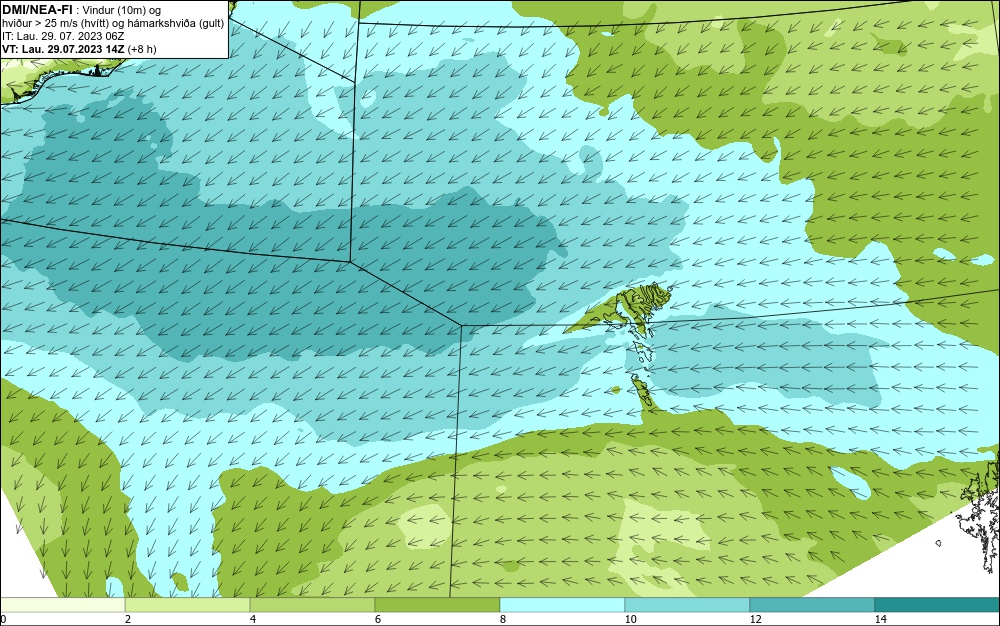Select the 6–8 m/s dark green legend swatch
The height and width of the screenshot is (626, 1000).
(x=438, y=605)
